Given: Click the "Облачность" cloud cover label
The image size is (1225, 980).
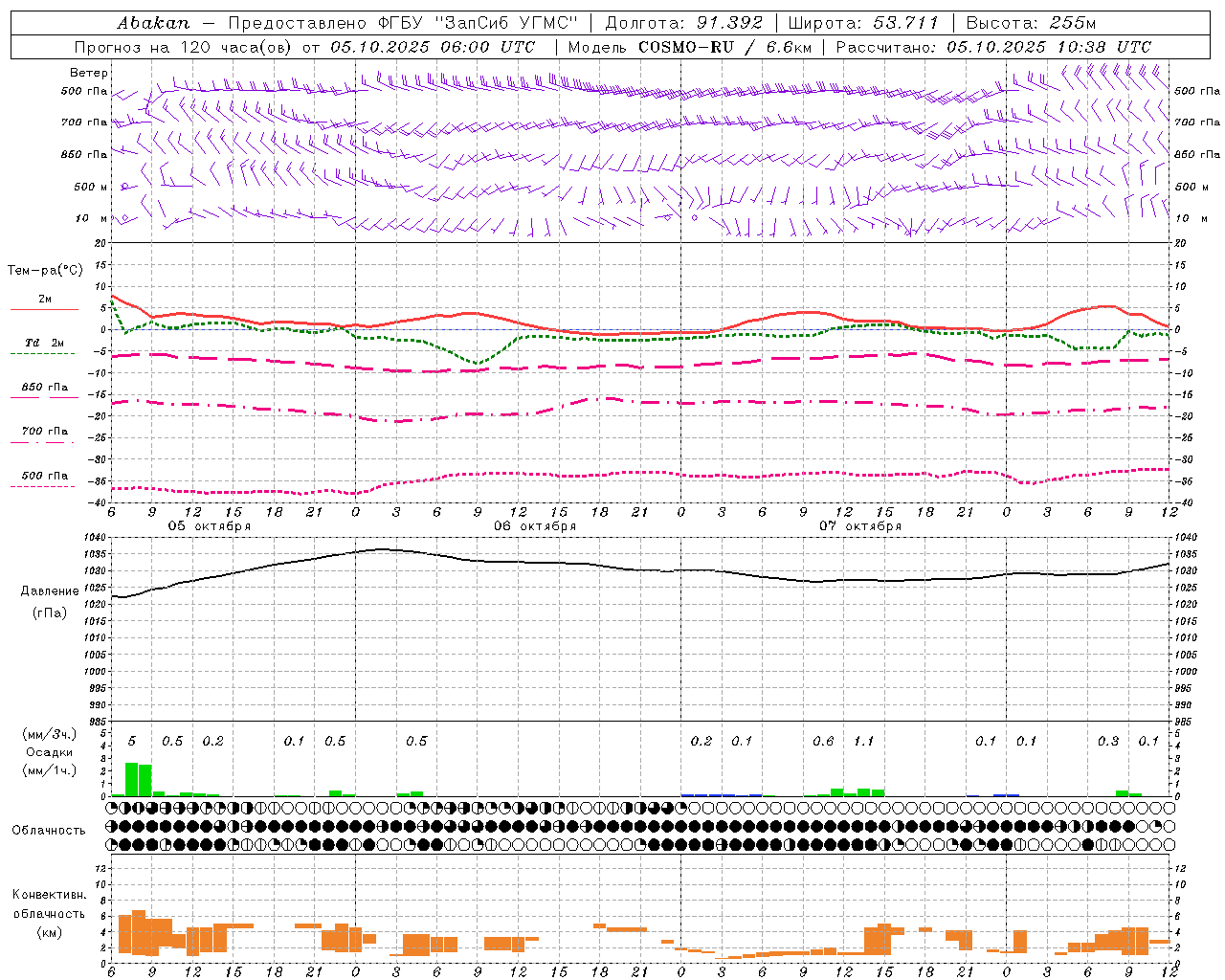Looking at the screenshot, I should tap(49, 830).
